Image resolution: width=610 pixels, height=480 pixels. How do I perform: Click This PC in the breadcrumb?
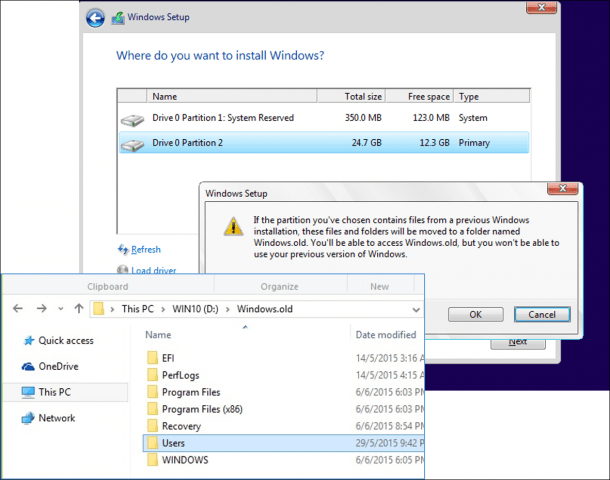click(x=137, y=309)
